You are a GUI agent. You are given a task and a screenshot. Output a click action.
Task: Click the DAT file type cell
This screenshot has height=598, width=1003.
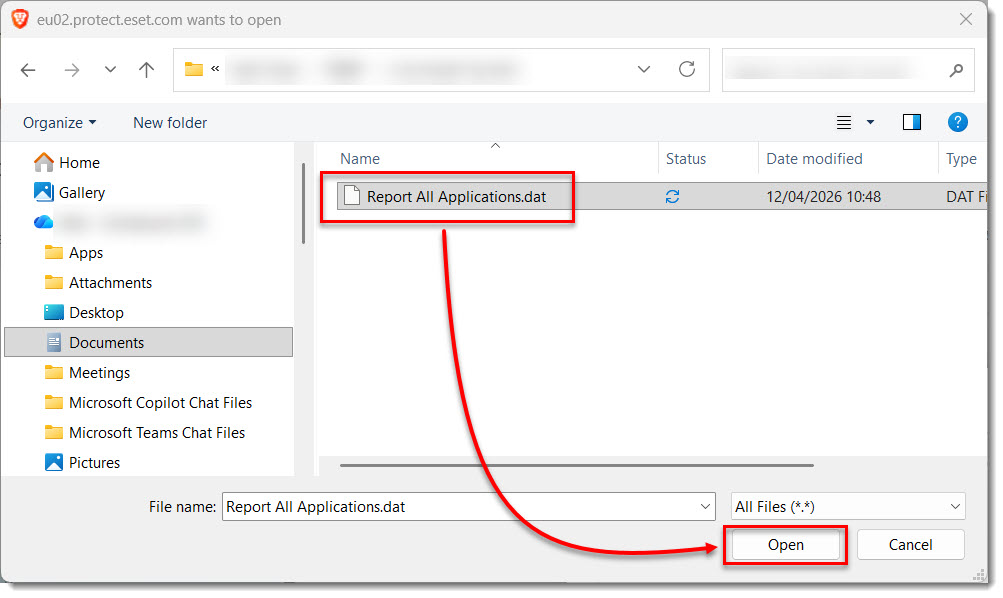tap(966, 197)
